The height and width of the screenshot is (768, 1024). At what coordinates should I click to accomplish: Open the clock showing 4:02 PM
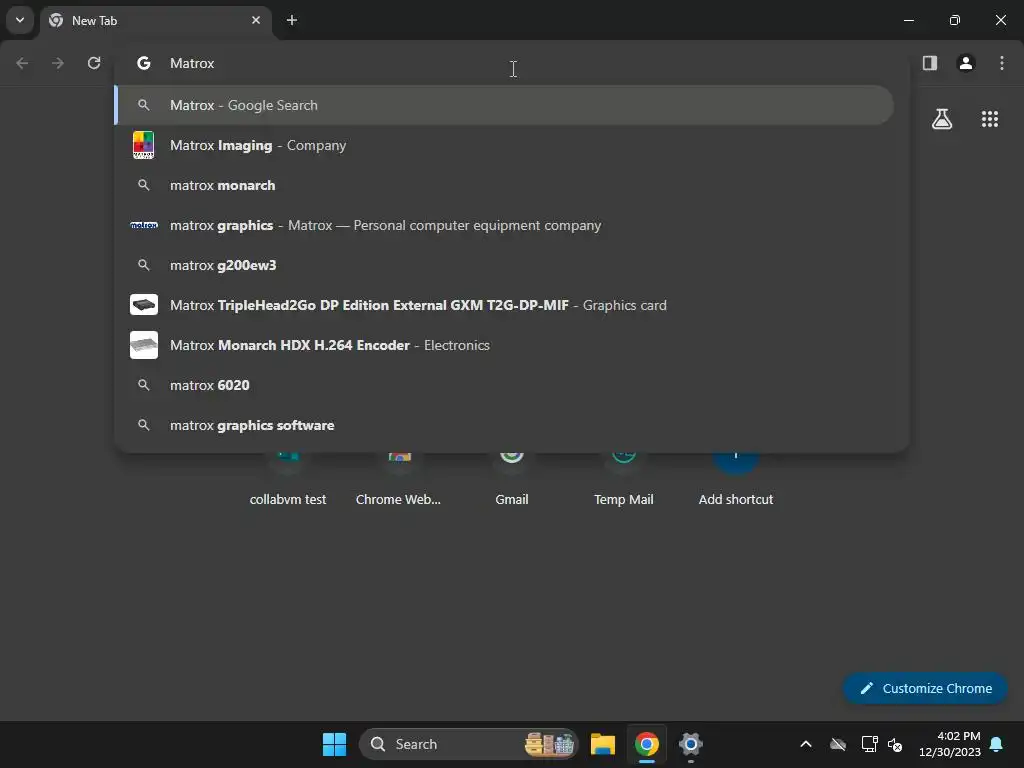[x=950, y=744]
